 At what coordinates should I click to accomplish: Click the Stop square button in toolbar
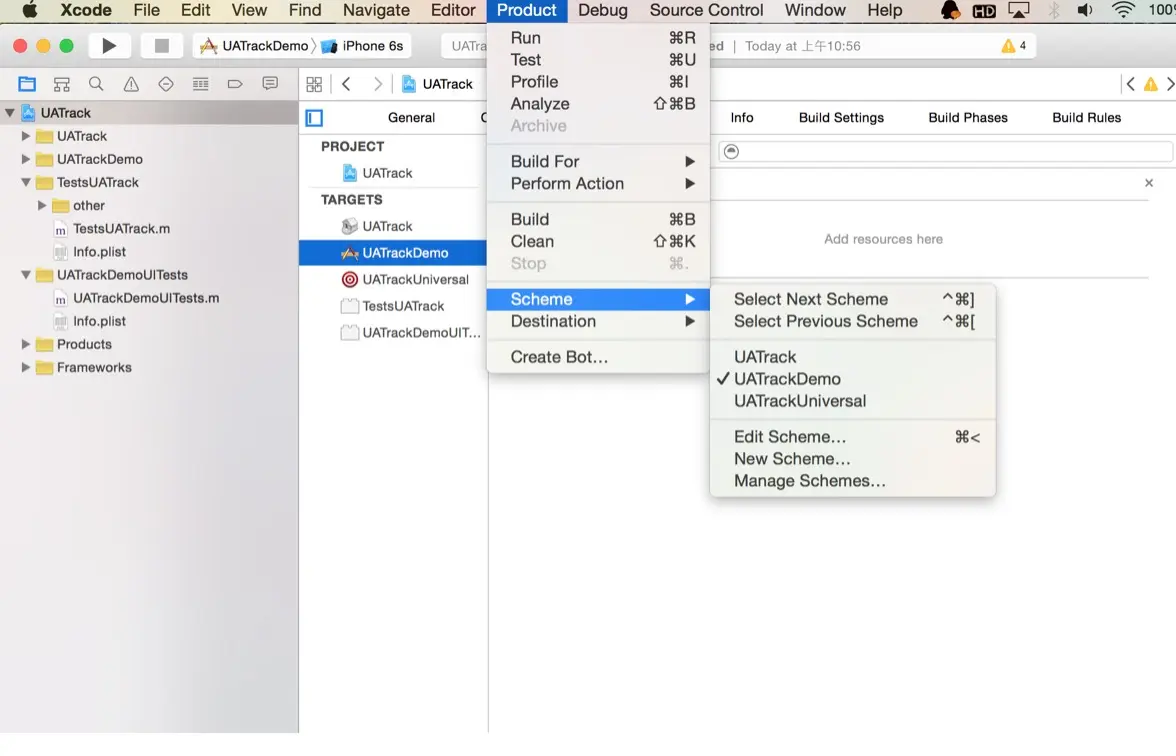point(161,46)
